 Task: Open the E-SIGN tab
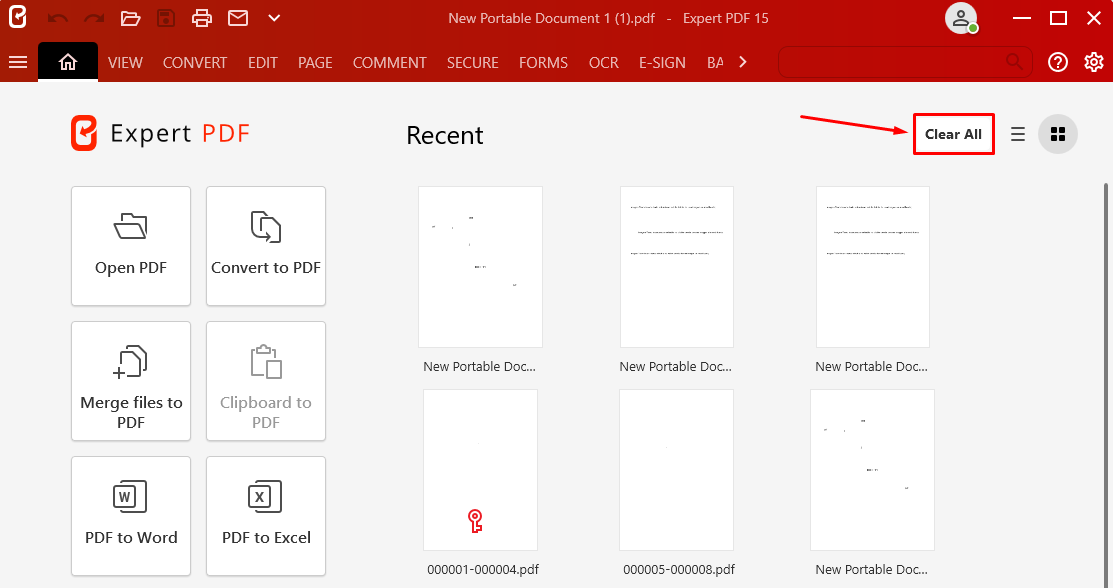click(662, 62)
